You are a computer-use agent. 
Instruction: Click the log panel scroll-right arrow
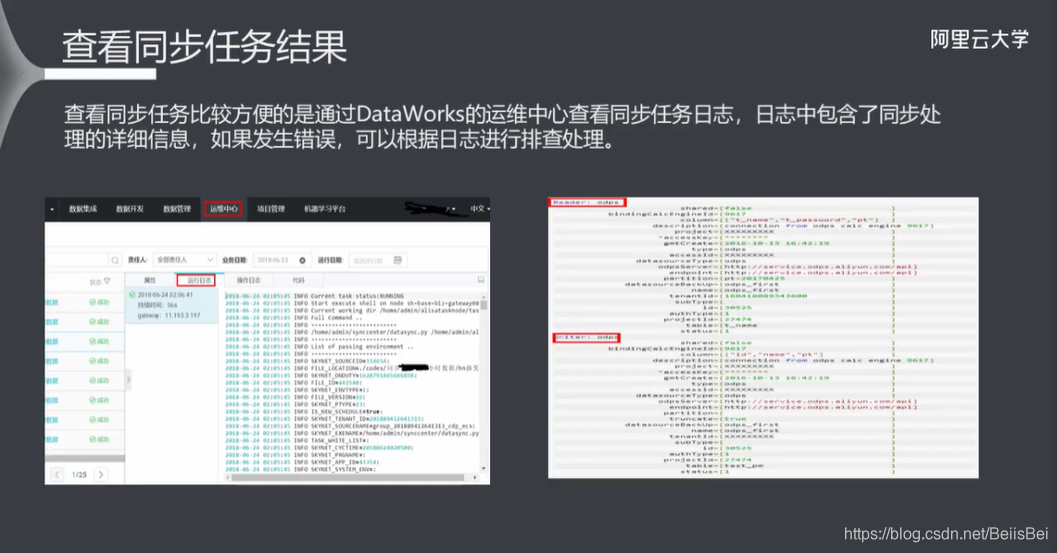[x=476, y=477]
